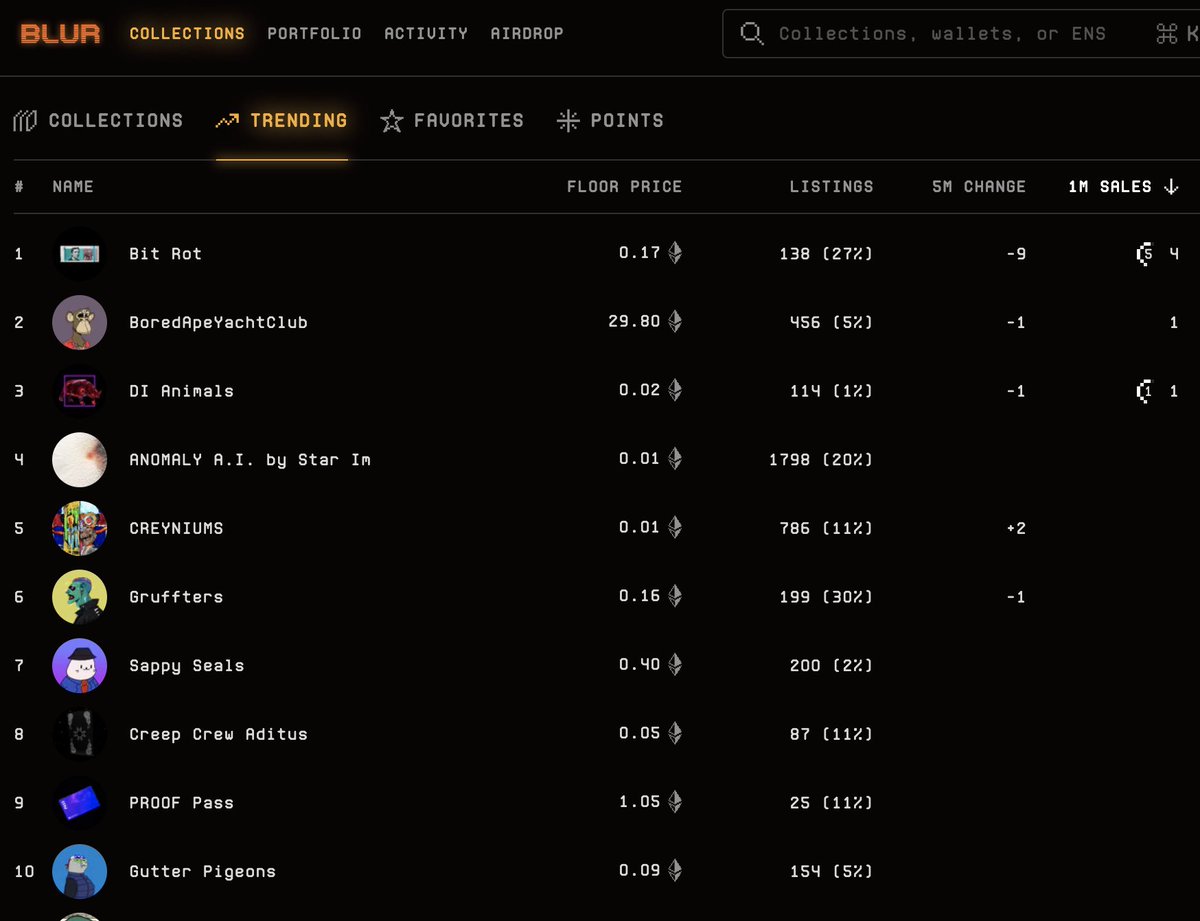
Task: Click the 138 (27%) listings value
Action: (826, 254)
